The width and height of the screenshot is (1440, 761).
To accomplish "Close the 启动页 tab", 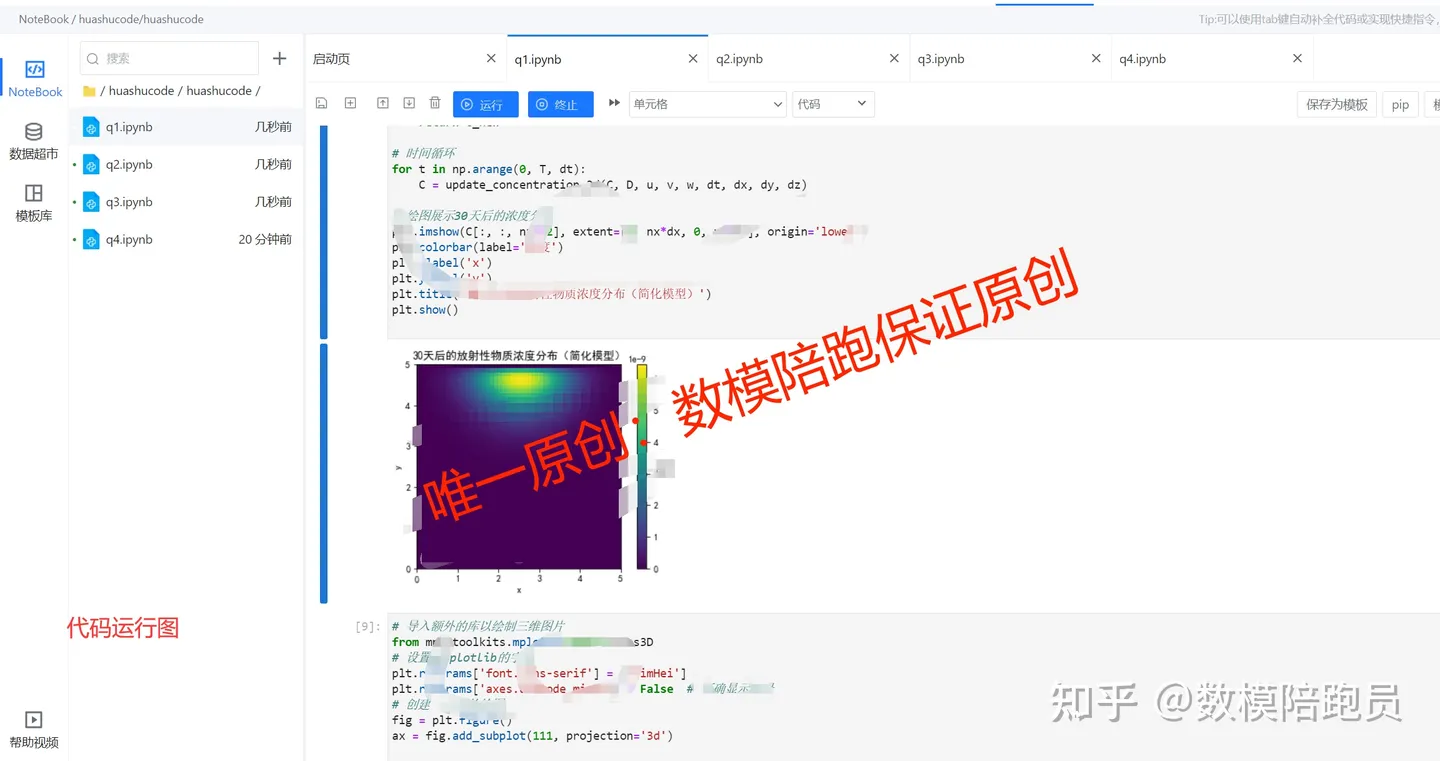I will tap(491, 59).
